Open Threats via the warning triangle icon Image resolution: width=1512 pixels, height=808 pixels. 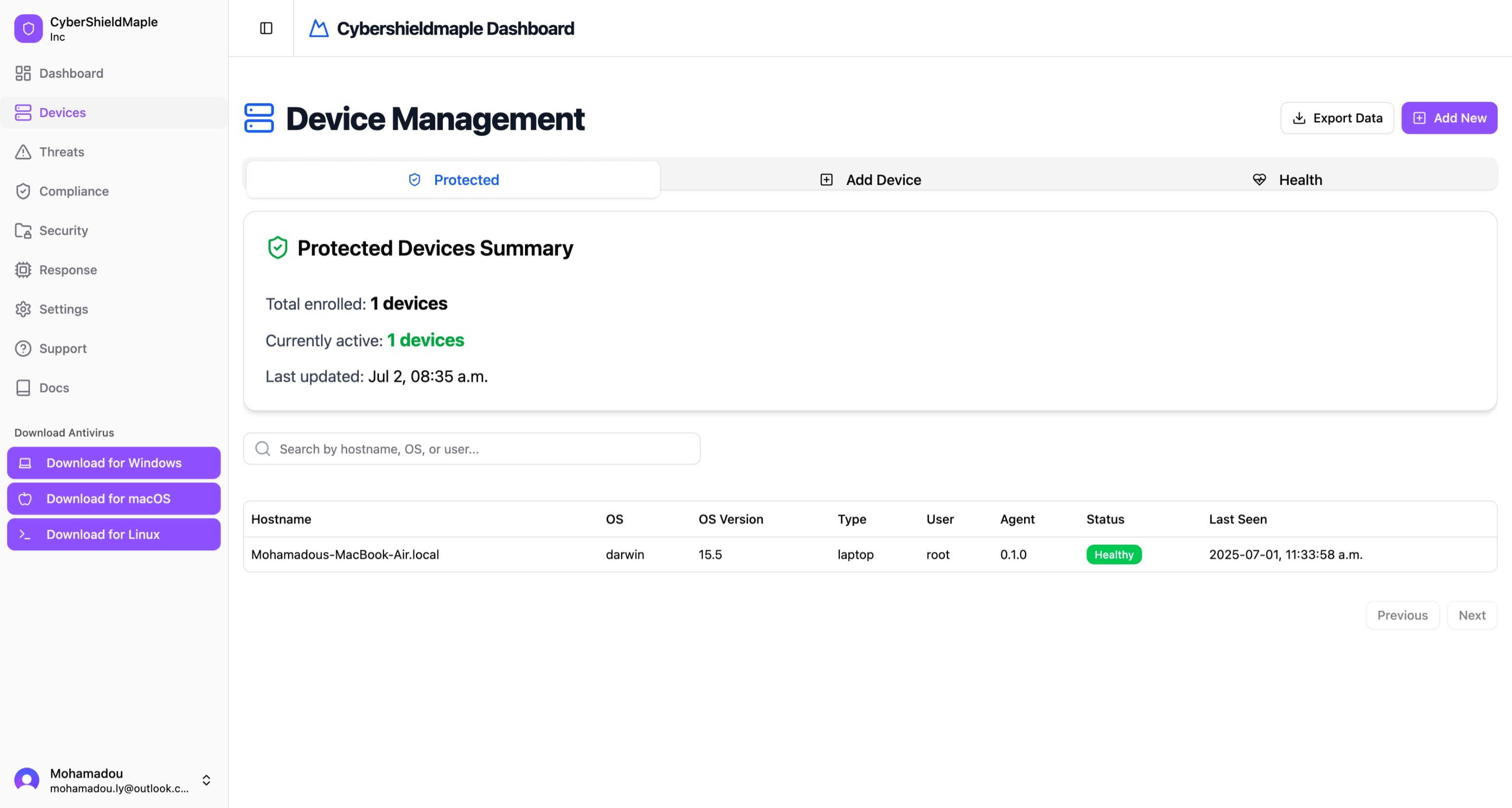[23, 152]
